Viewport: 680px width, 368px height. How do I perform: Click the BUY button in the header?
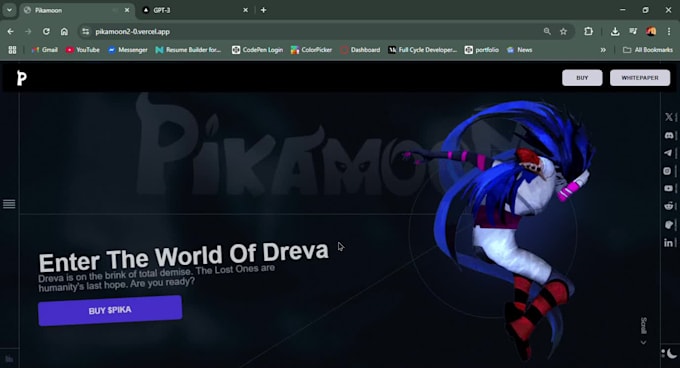[582, 78]
